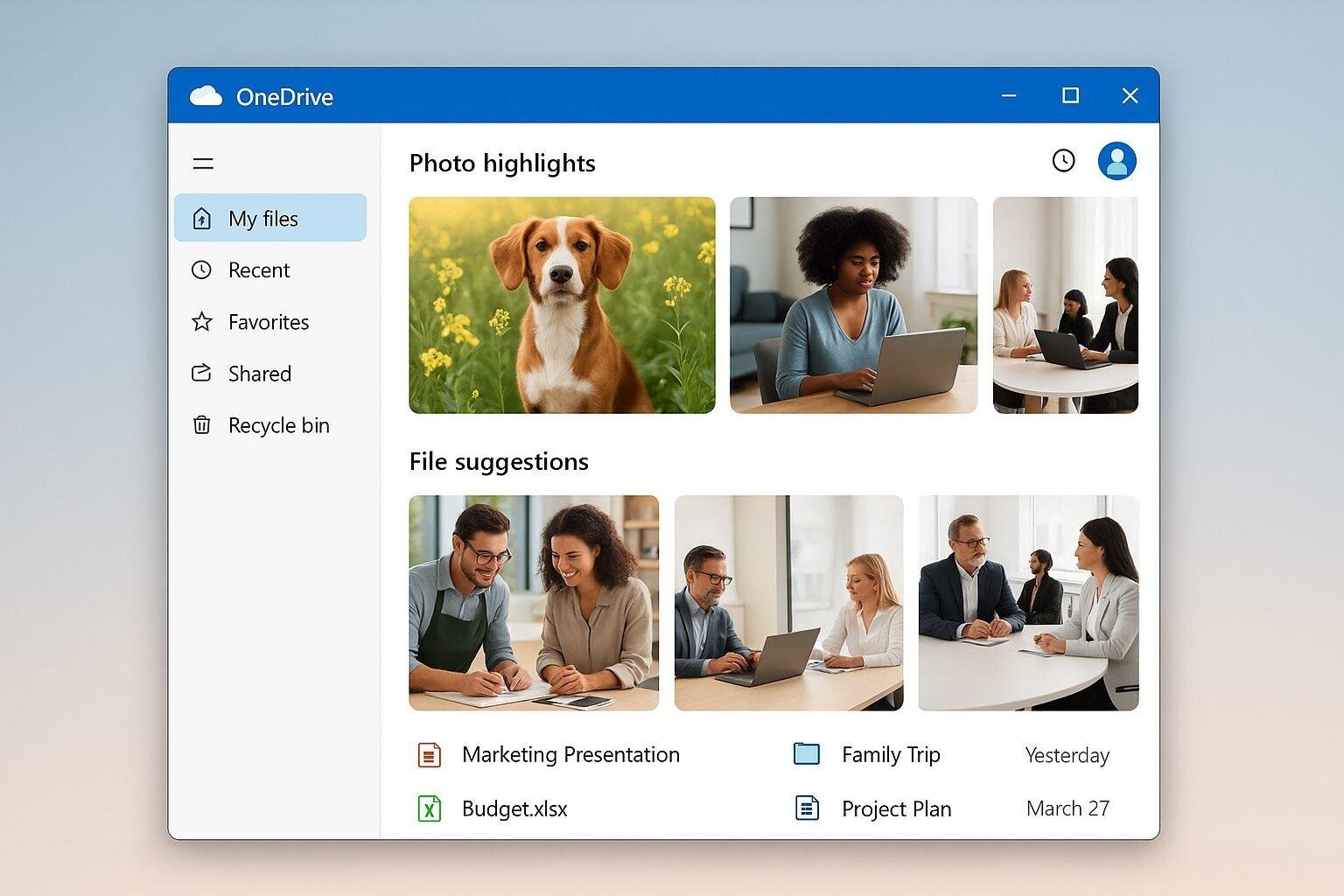Toggle the hamburger menu to collapse sidebar
The height and width of the screenshot is (896, 1344).
pos(202,163)
